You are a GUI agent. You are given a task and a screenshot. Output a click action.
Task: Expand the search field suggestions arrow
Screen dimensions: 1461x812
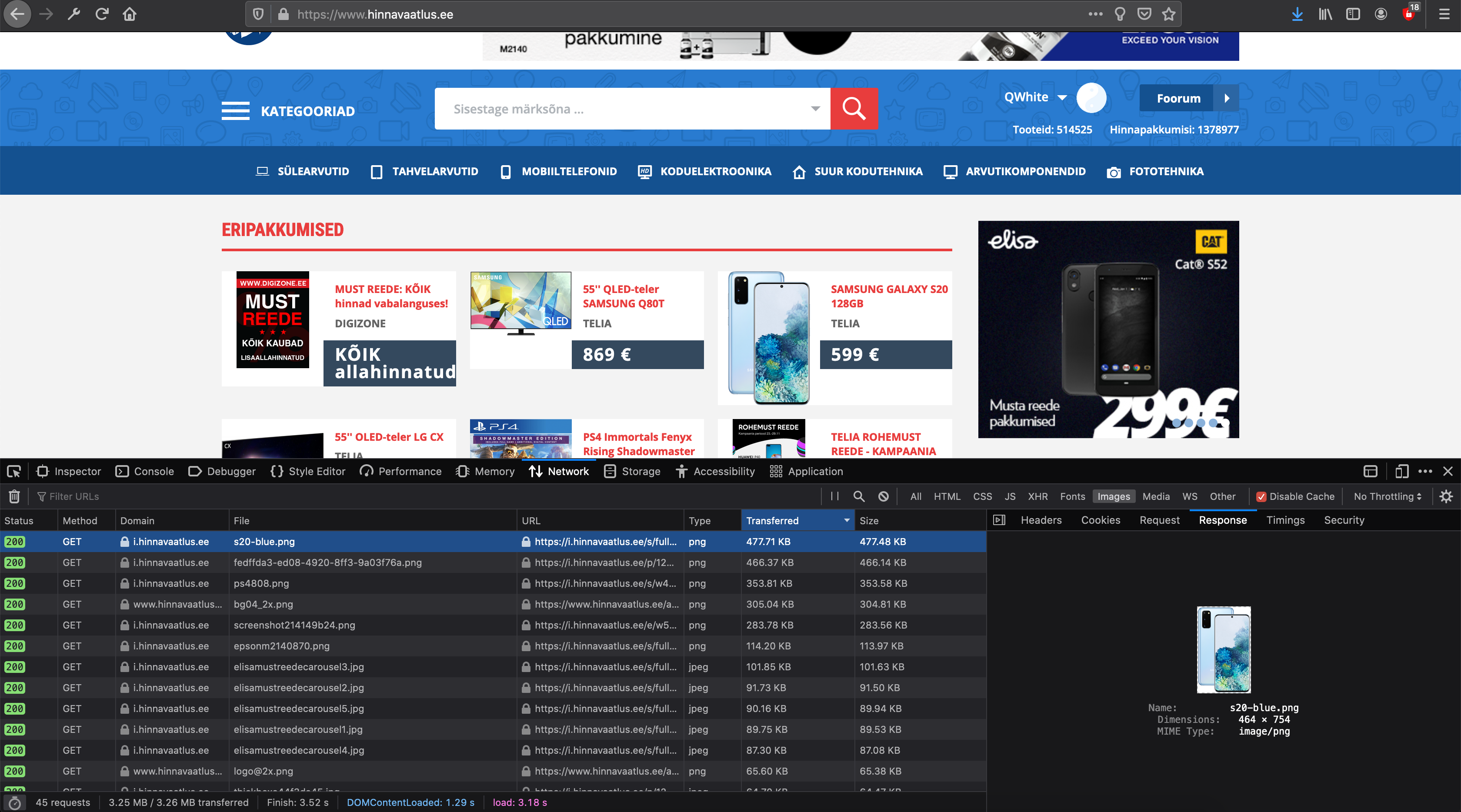[x=815, y=108]
